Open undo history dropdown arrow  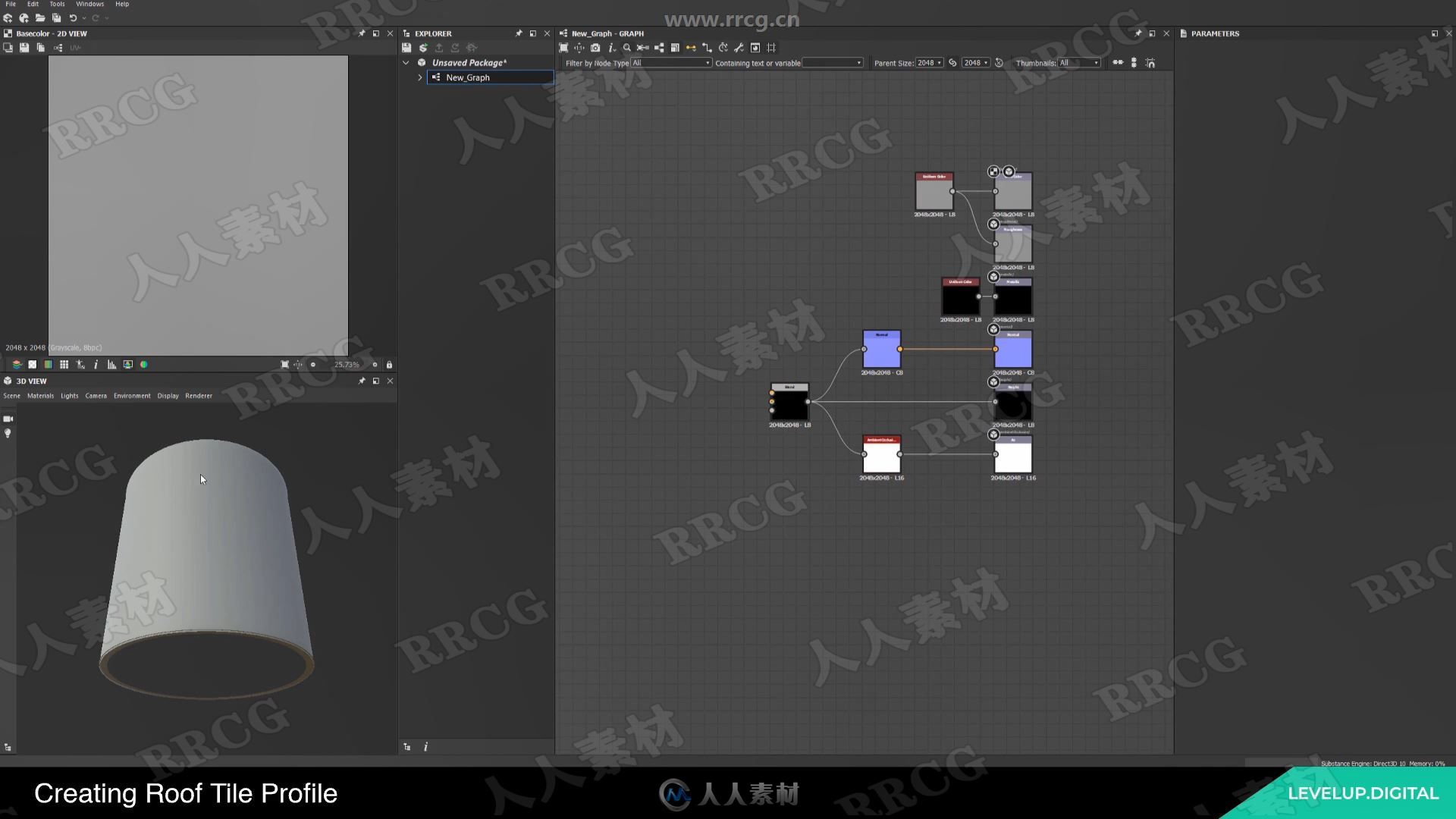coord(83,18)
